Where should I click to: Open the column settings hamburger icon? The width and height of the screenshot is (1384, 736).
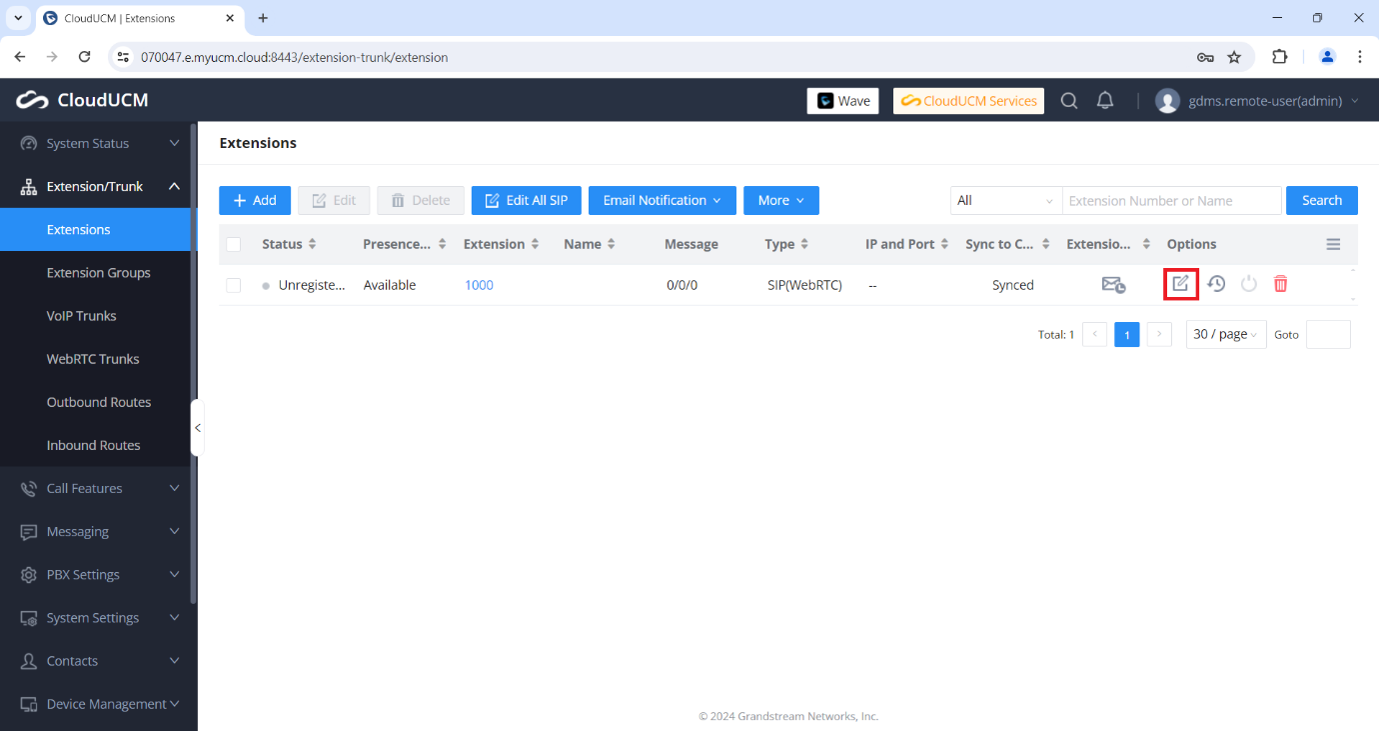pyautogui.click(x=1333, y=244)
